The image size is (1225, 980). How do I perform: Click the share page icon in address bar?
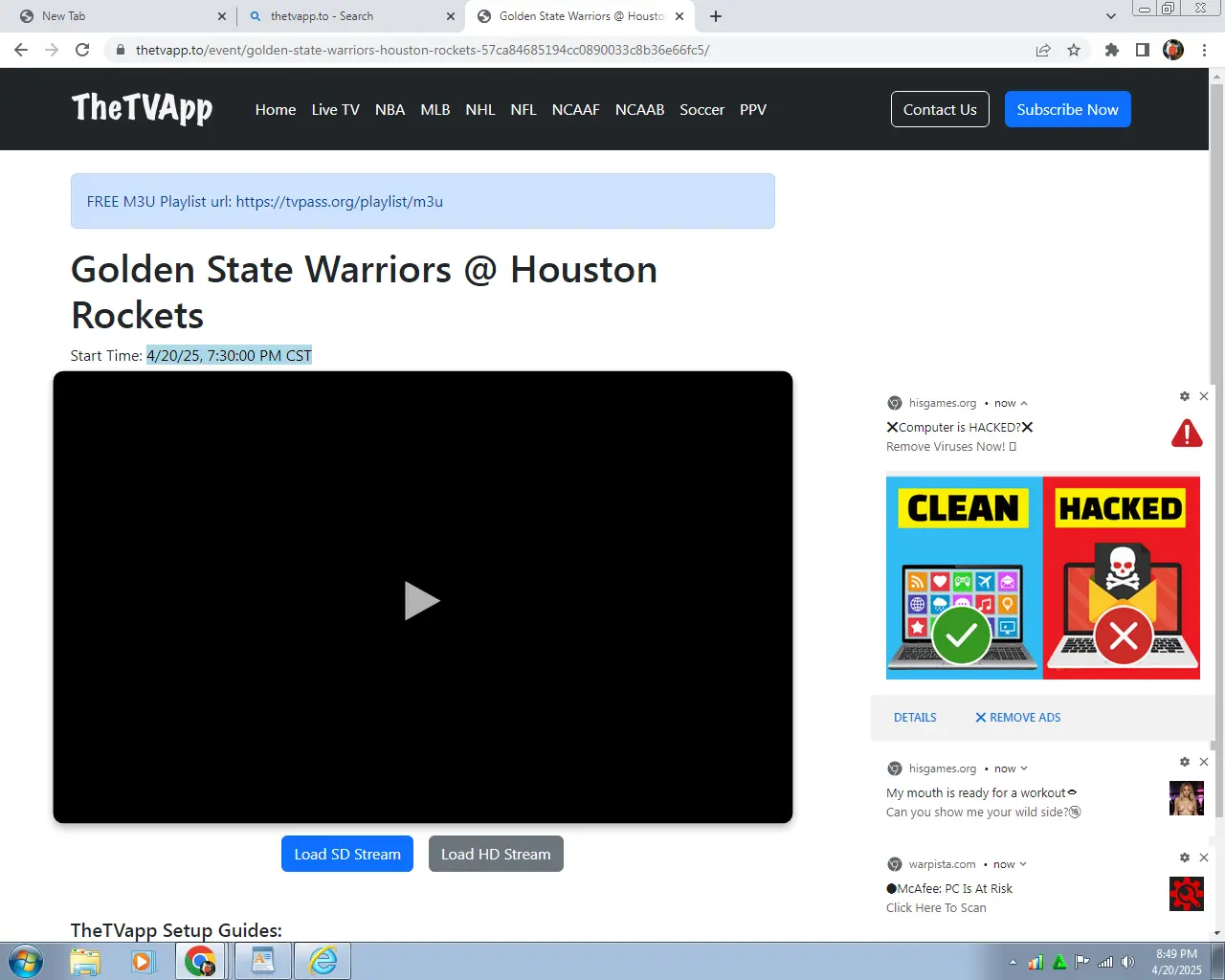pyautogui.click(x=1043, y=50)
